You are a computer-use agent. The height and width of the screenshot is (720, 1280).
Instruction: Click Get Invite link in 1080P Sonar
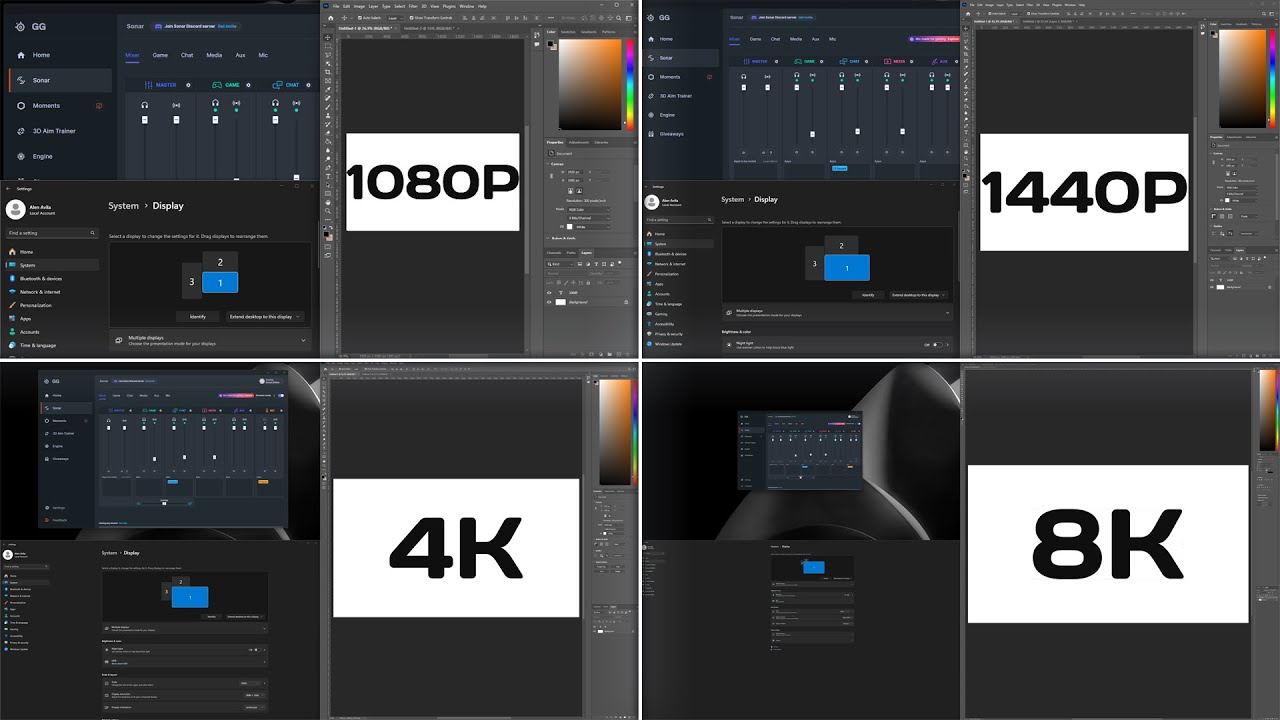click(227, 26)
